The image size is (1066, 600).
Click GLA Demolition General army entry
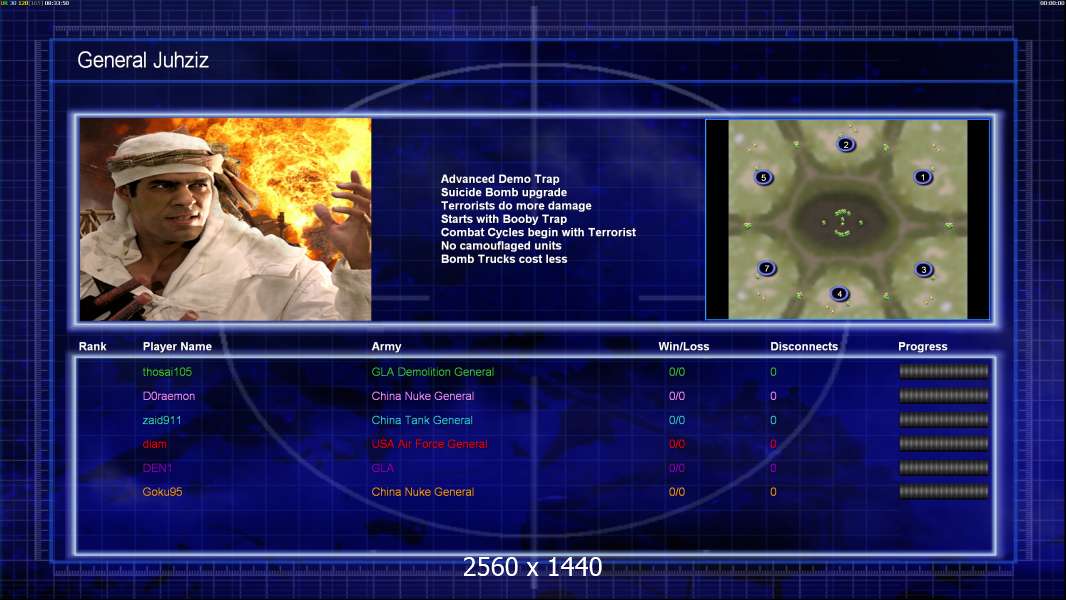point(432,372)
